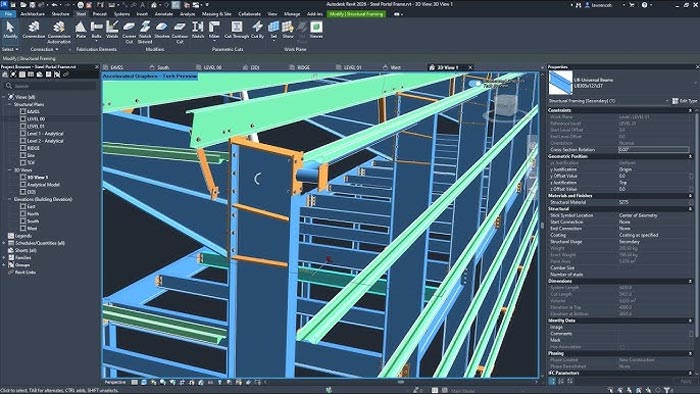
Task: Collapse the Views (all) tree node
Action: click(4, 97)
